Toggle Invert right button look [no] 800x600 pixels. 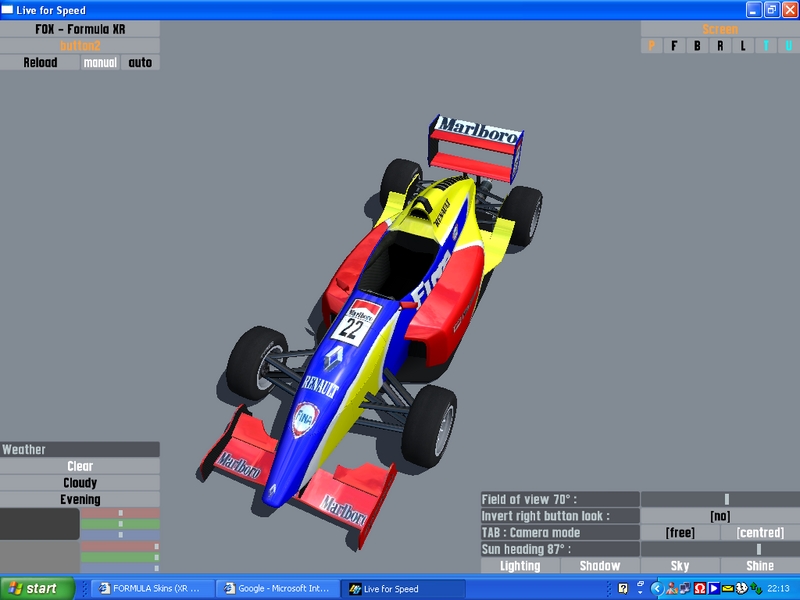[x=720, y=516]
